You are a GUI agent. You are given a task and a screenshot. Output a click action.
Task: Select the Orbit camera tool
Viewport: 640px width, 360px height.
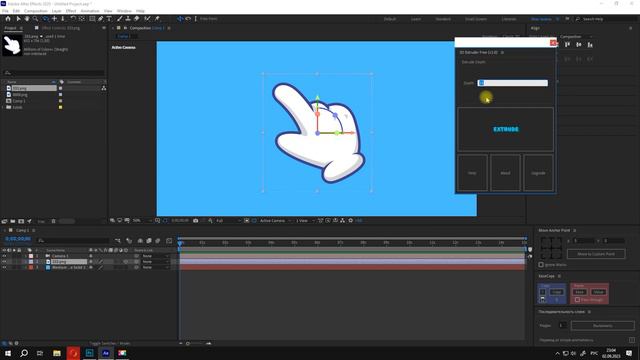pyautogui.click(x=45, y=19)
